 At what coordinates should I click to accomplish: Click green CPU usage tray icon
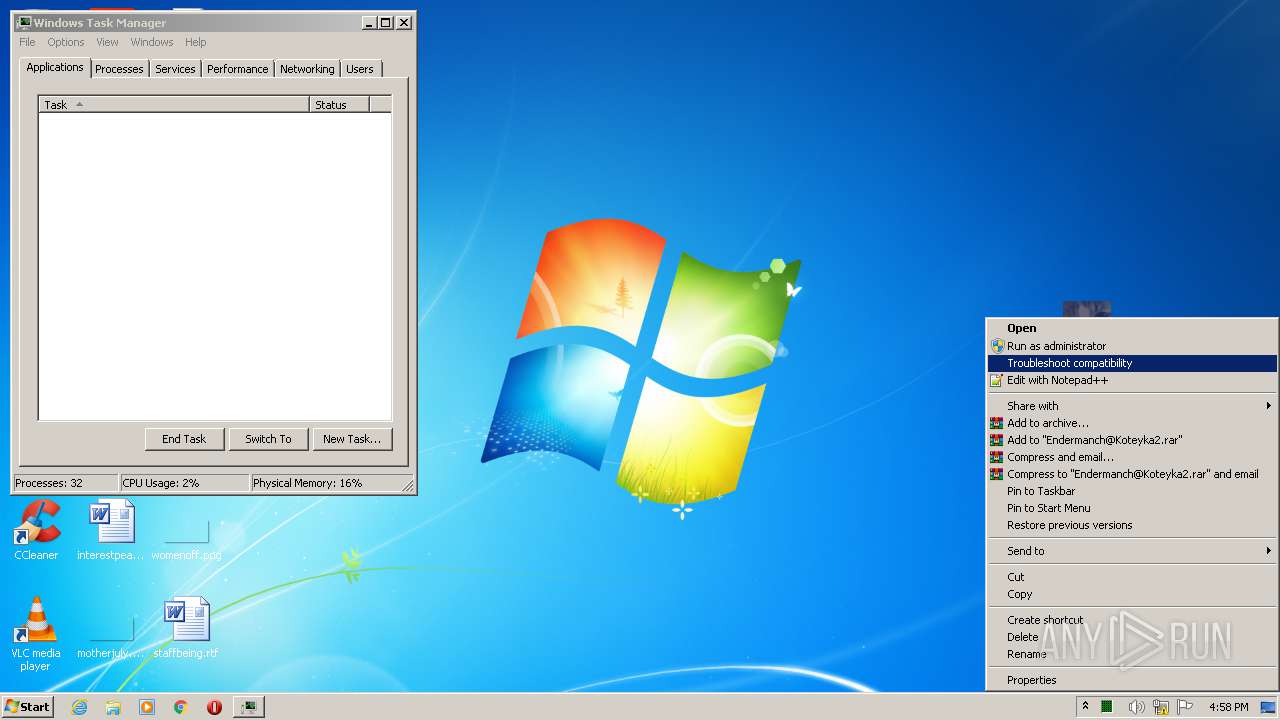coord(1107,707)
